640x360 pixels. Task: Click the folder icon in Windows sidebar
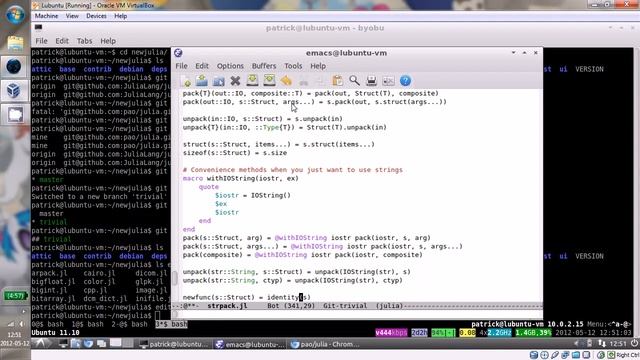pyautogui.click(x=15, y=44)
